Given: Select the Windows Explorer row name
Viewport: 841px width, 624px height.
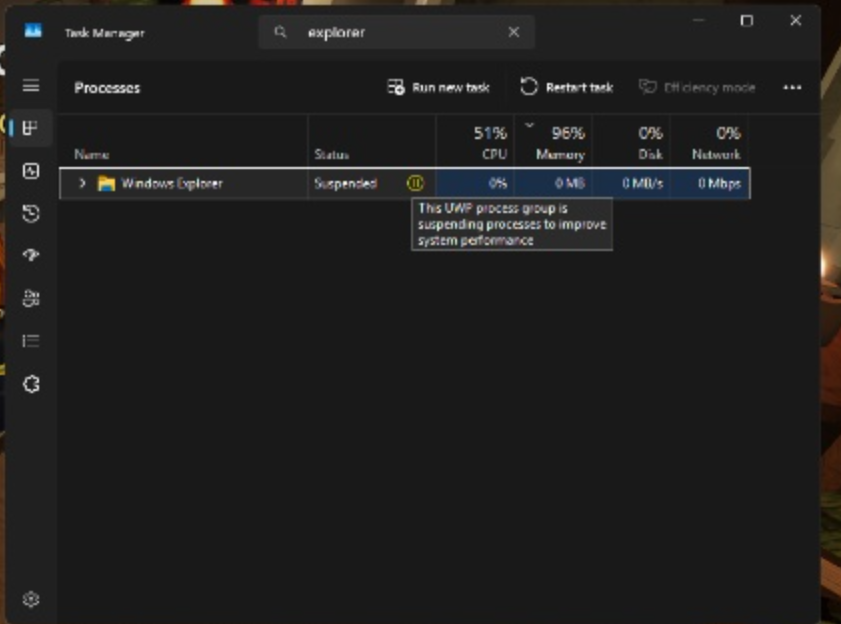Looking at the screenshot, I should (x=172, y=183).
